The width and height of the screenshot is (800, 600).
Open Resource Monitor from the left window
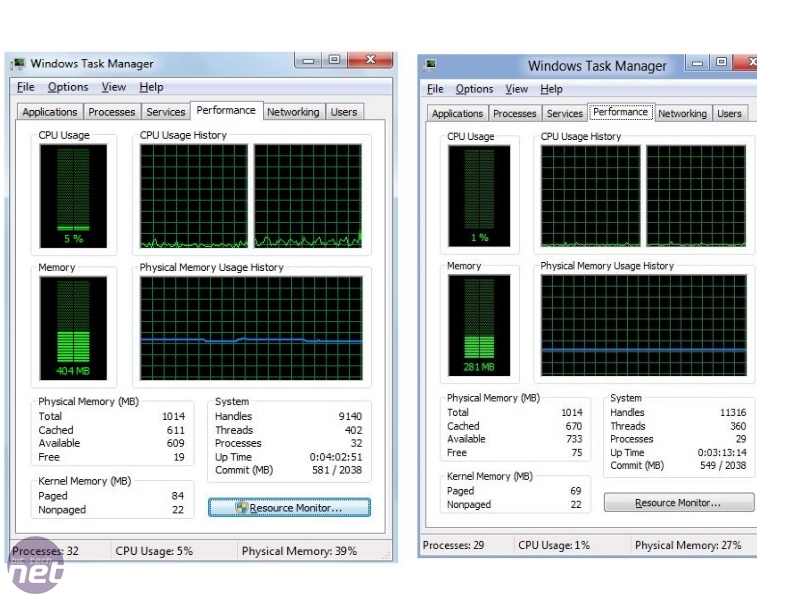[289, 508]
